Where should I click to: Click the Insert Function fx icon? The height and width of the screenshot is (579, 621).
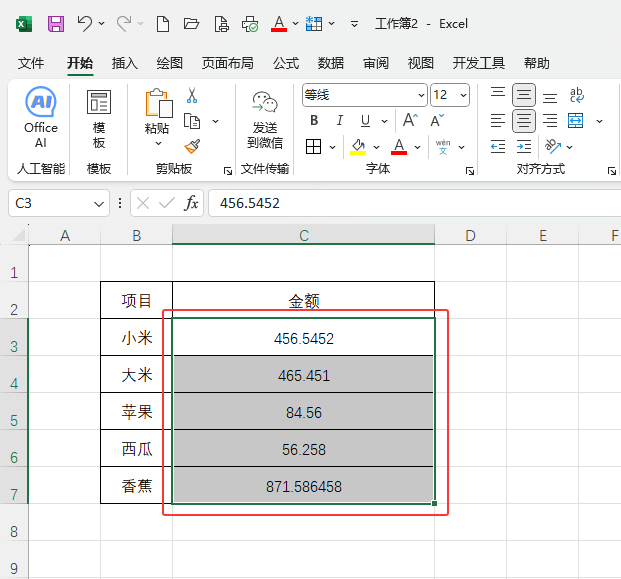coord(191,203)
